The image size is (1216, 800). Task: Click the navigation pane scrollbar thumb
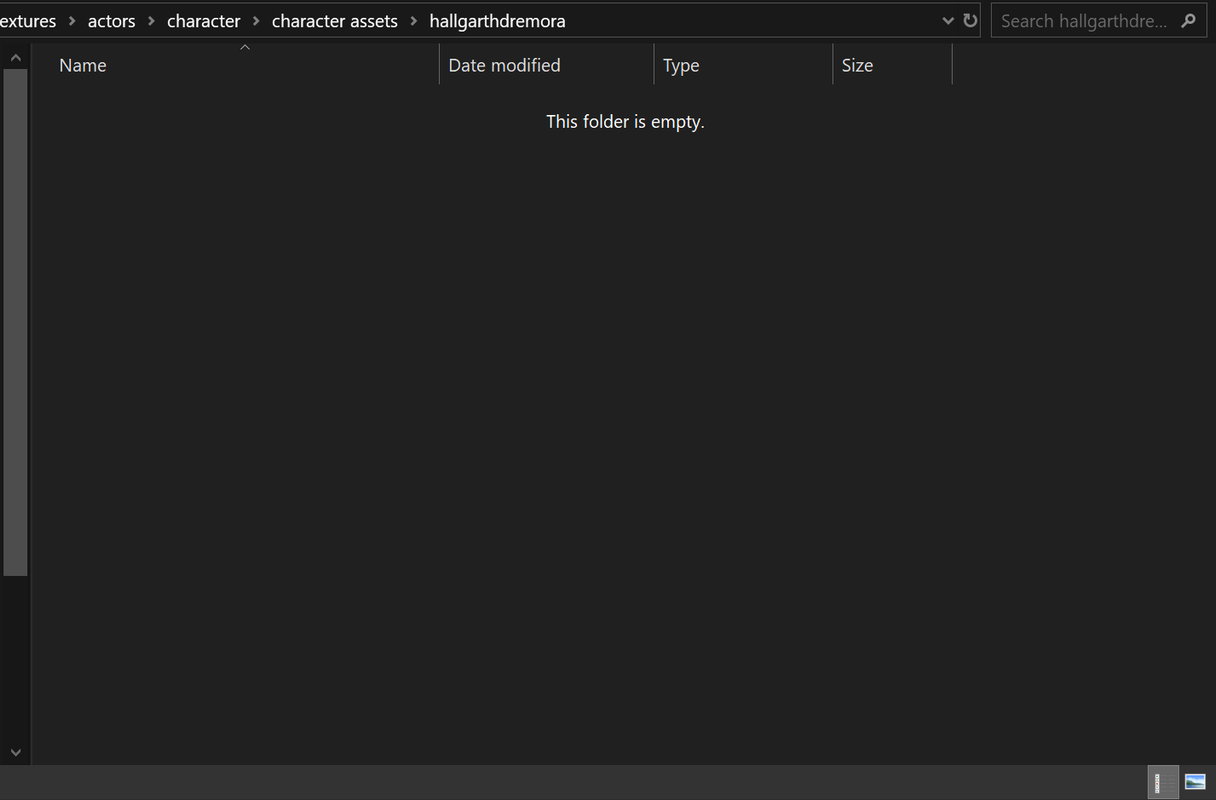click(x=15, y=323)
